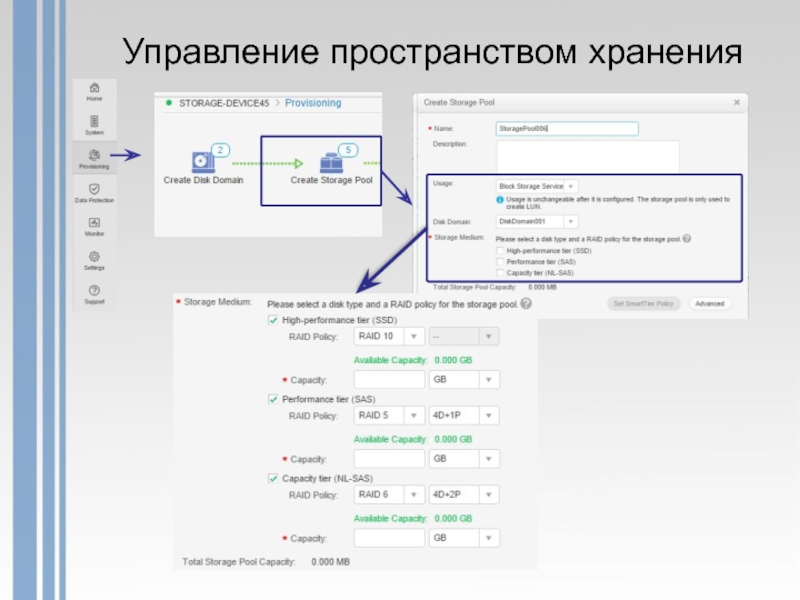Check Performance tier (SAS) in dialog
800x600 pixels.
tap(500, 262)
